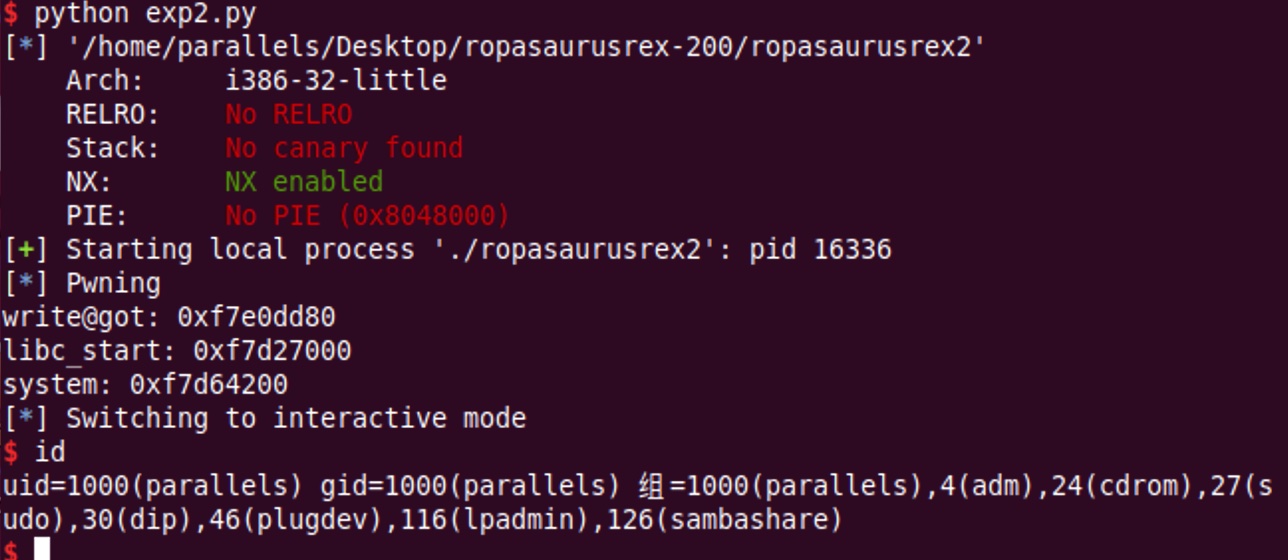Click the 'uid=1000(parallels)' output
The image size is (1288, 560).
pyautogui.click(x=152, y=485)
